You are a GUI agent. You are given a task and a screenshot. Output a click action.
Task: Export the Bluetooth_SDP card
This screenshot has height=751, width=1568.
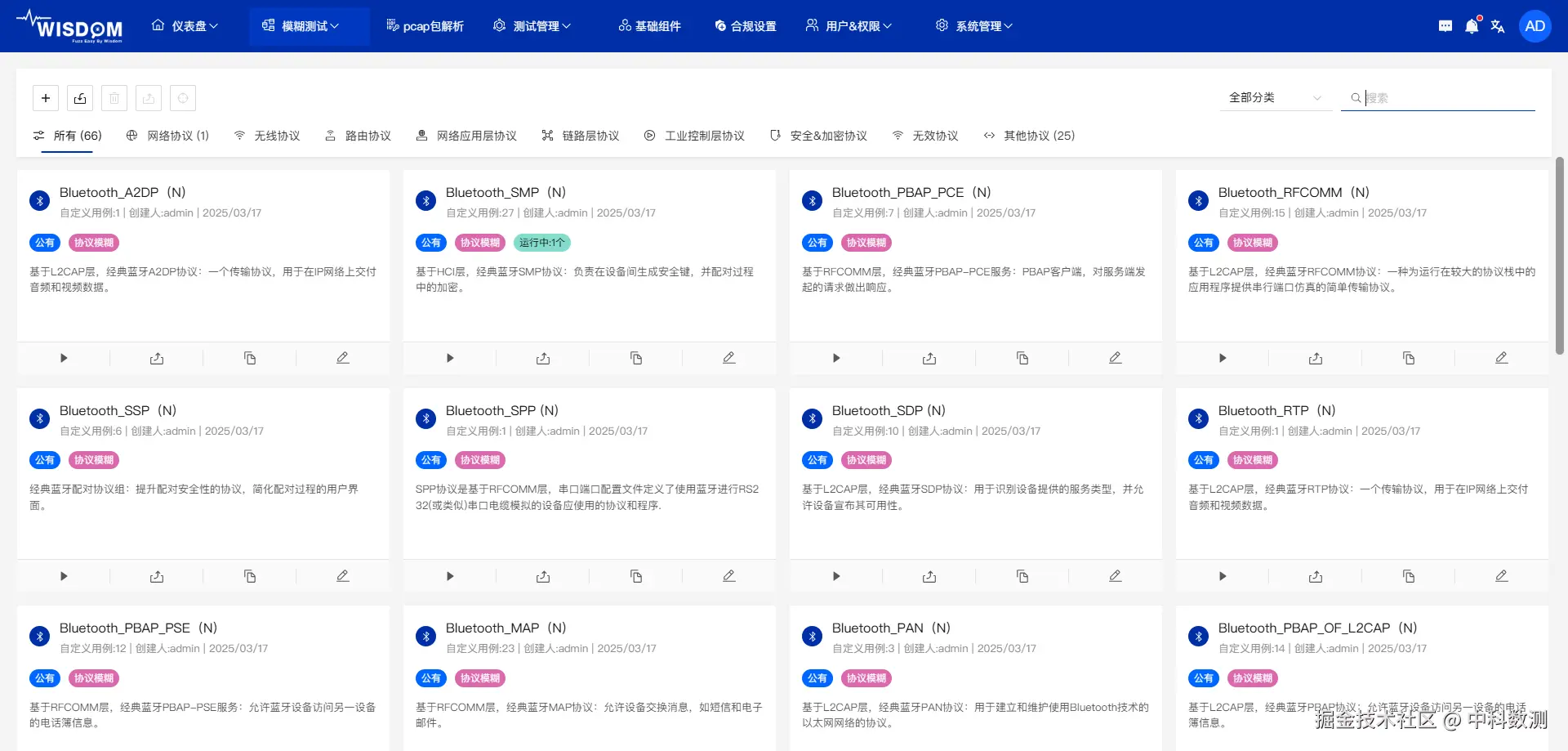929,576
